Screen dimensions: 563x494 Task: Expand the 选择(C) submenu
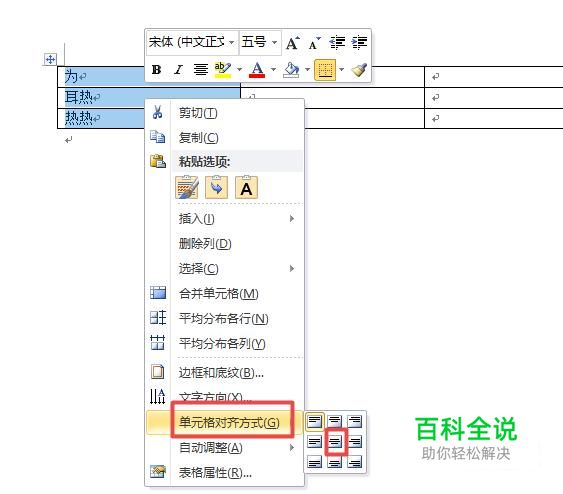coord(225,269)
